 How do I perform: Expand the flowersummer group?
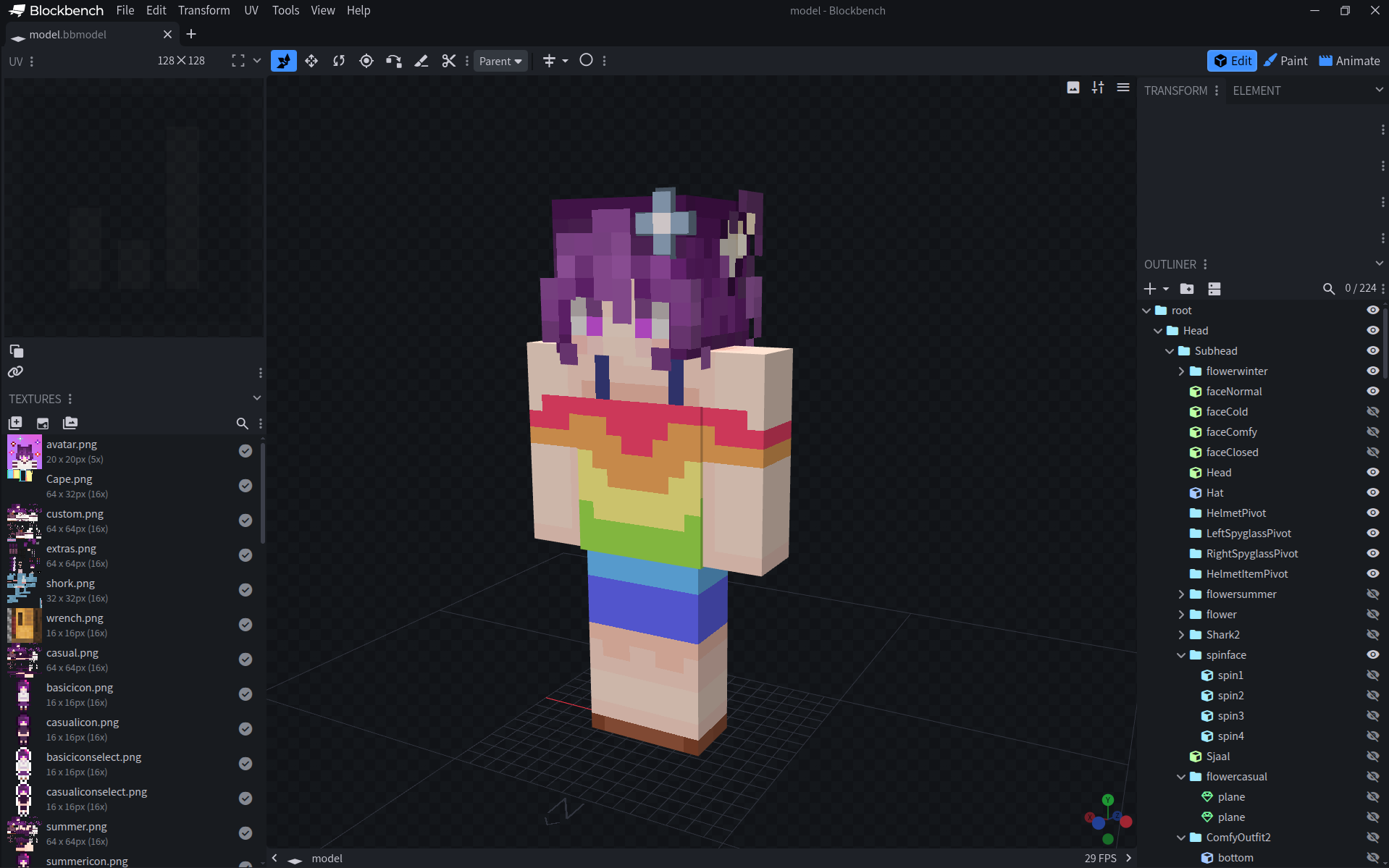[x=1181, y=594]
